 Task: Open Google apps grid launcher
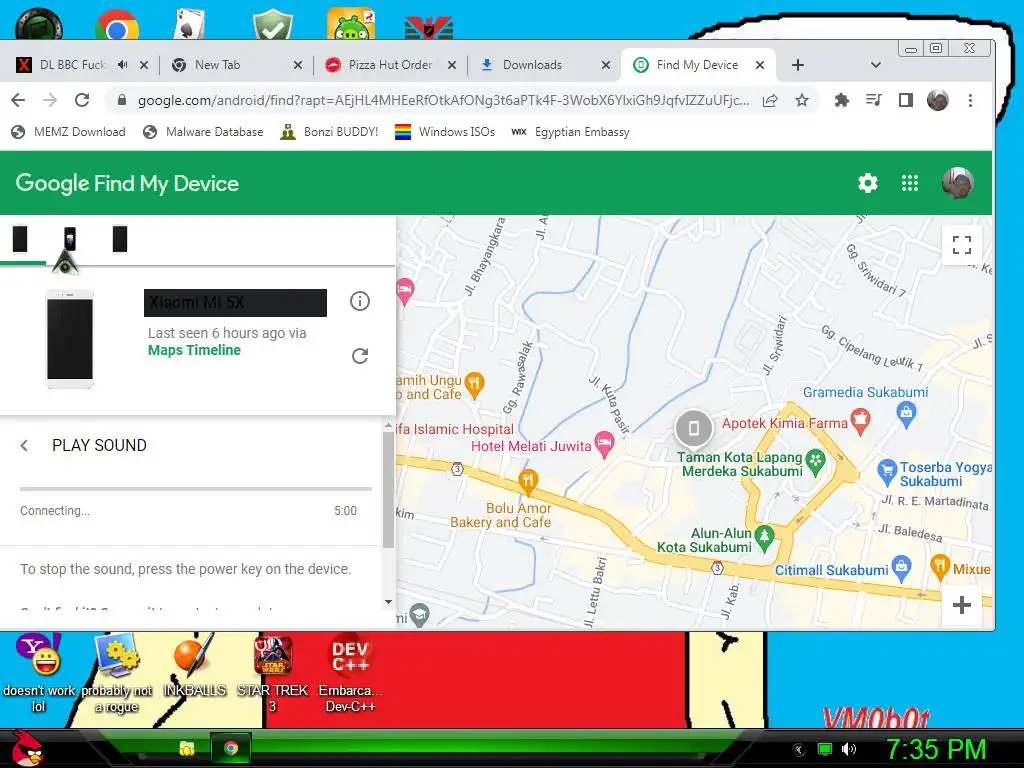click(x=910, y=183)
